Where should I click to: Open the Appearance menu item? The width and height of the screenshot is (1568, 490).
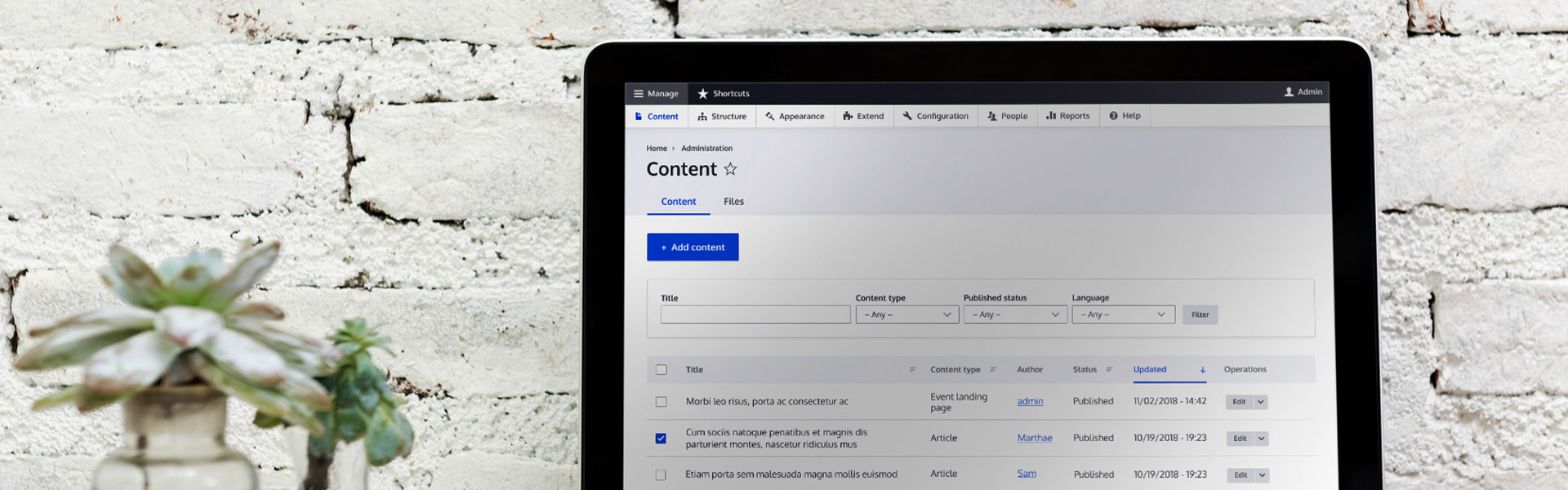(x=795, y=117)
